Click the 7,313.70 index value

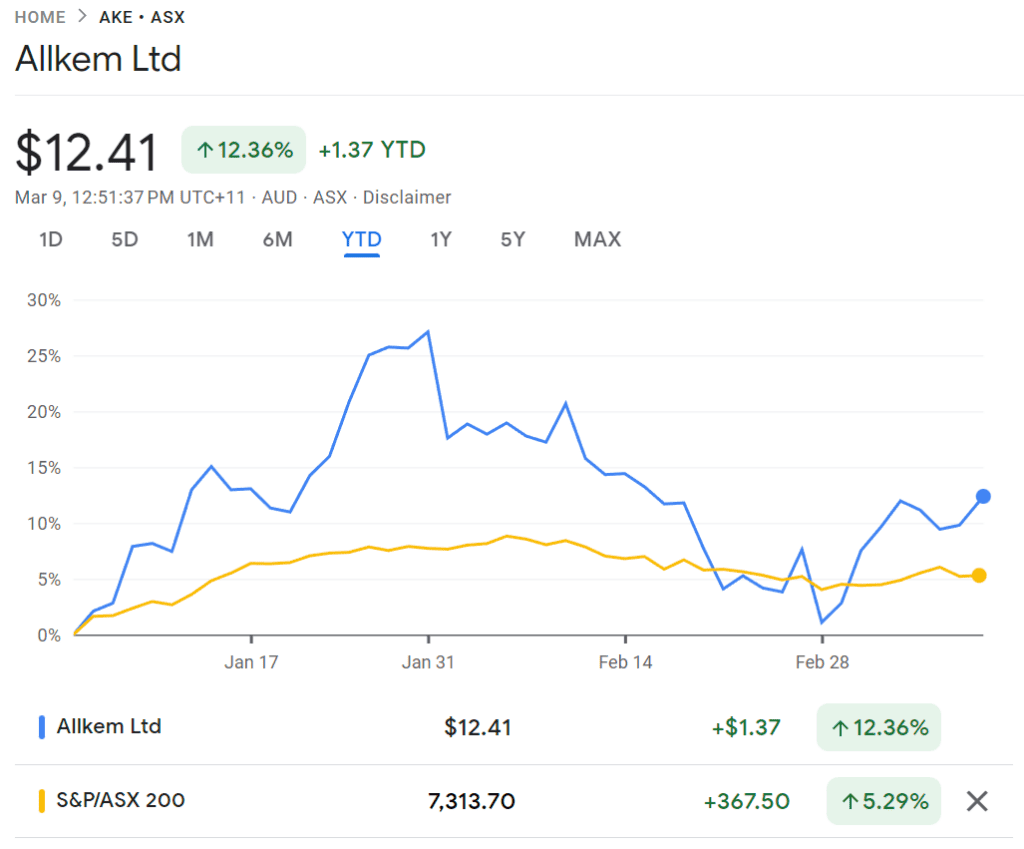click(x=472, y=801)
